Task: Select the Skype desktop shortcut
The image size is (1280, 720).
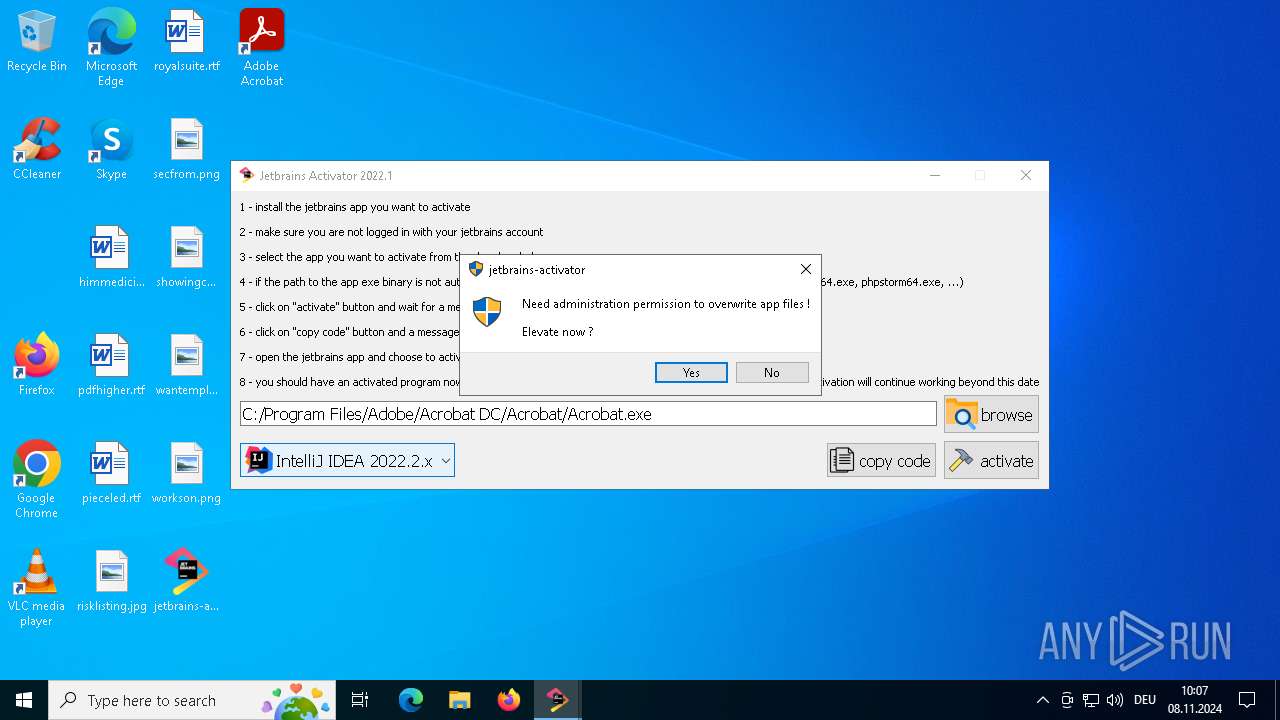Action: tap(111, 150)
